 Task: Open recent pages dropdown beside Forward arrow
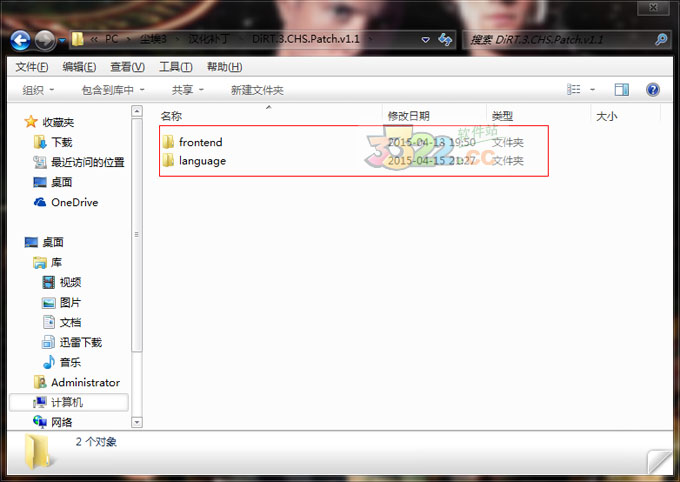62,41
